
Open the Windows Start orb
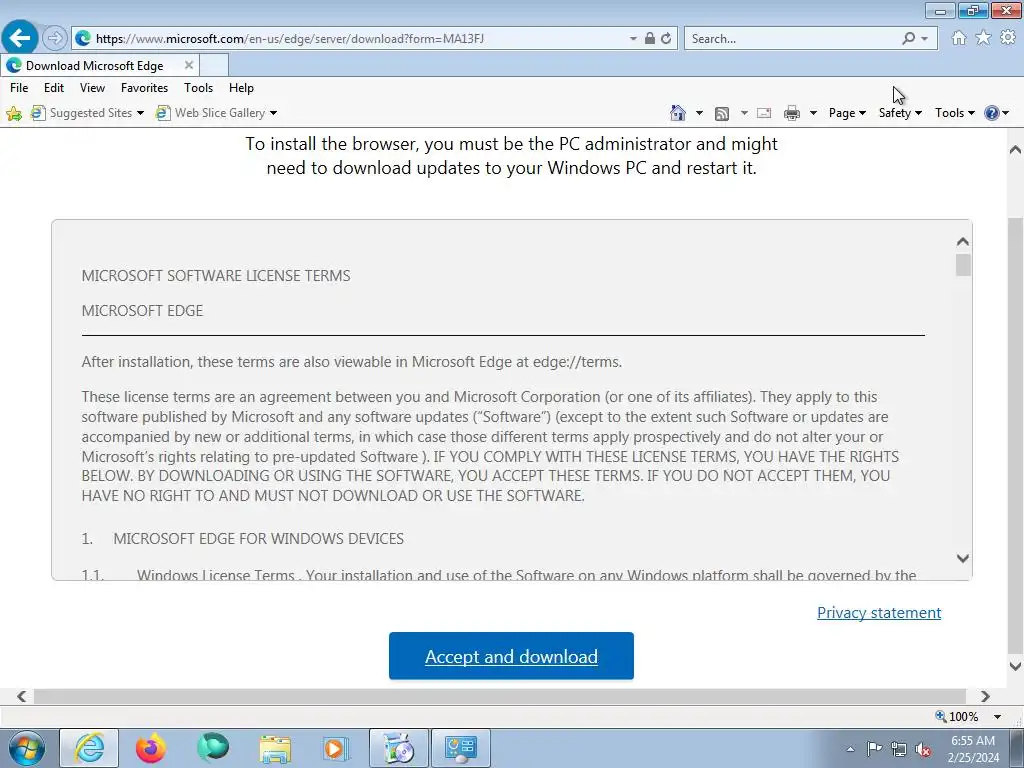(27, 748)
